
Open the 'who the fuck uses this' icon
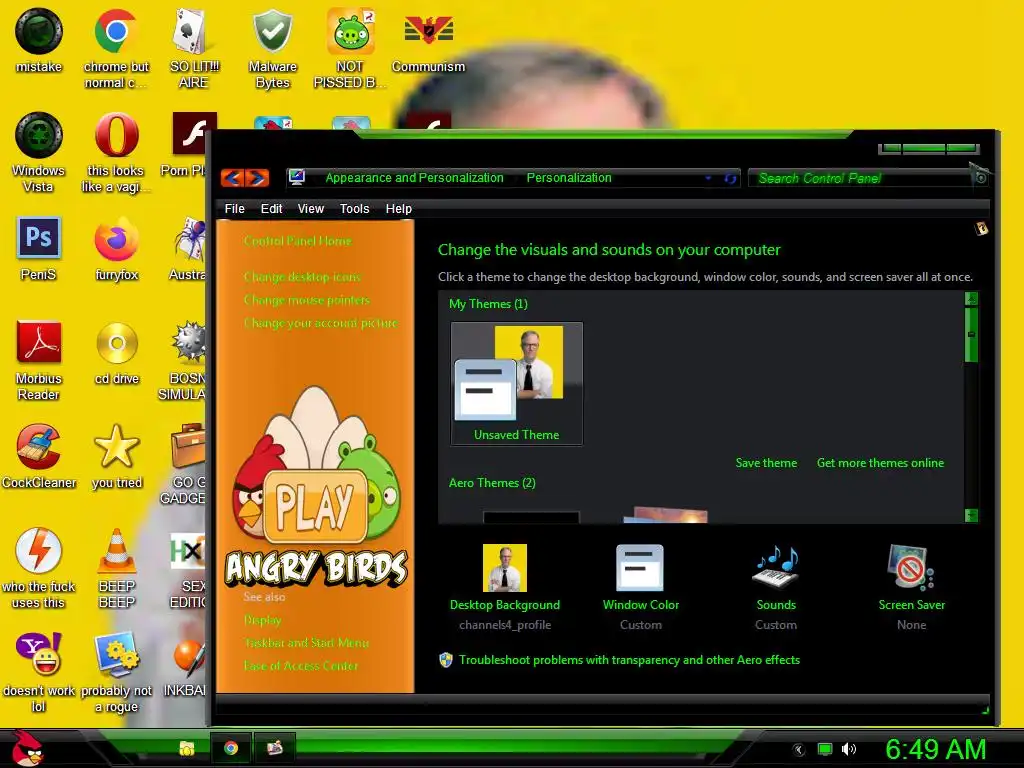[x=39, y=567]
